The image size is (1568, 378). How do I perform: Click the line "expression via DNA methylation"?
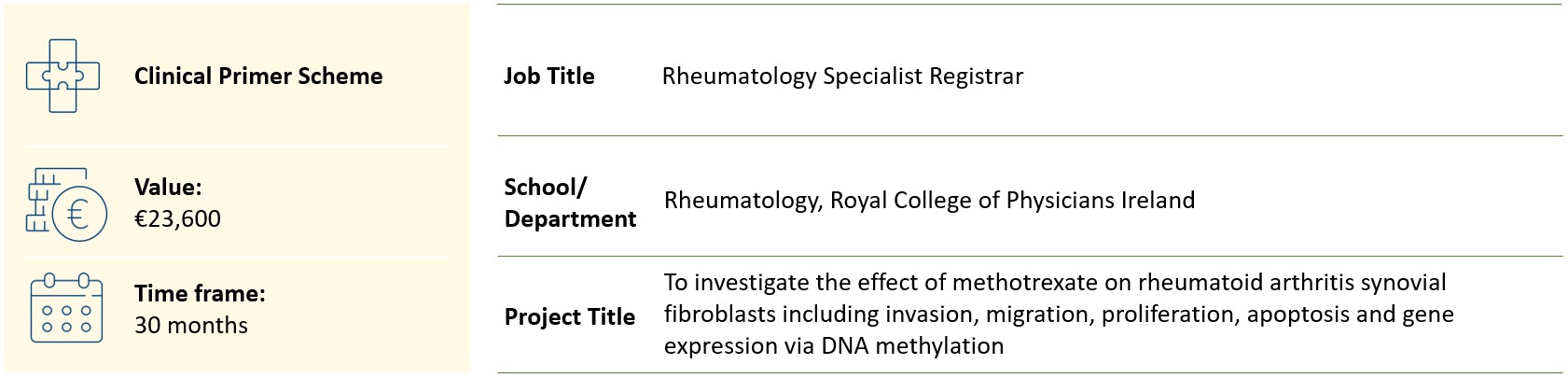click(833, 345)
